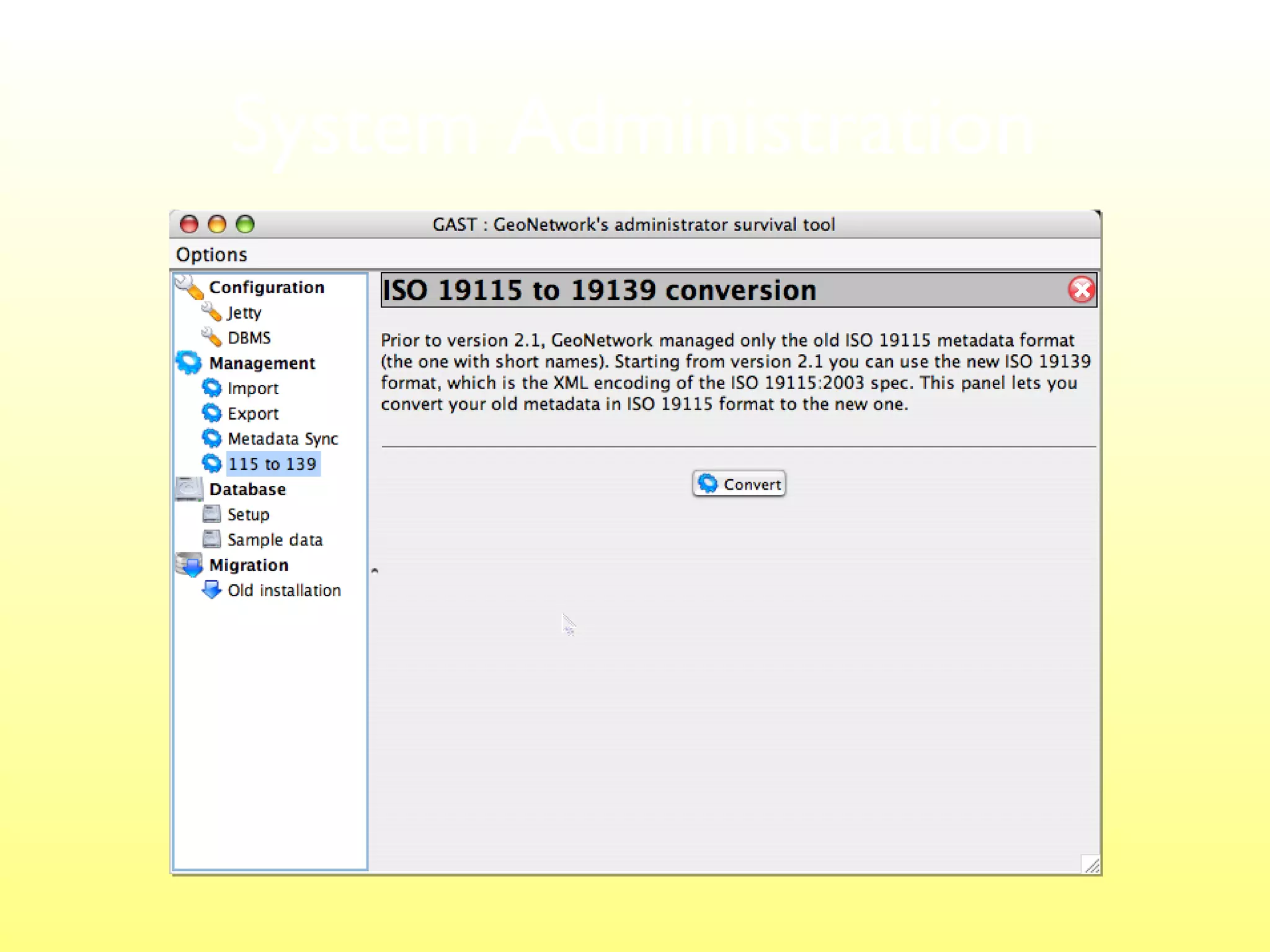The image size is (1270, 952).
Task: Click the Migration arrow icon
Action: click(x=189, y=565)
